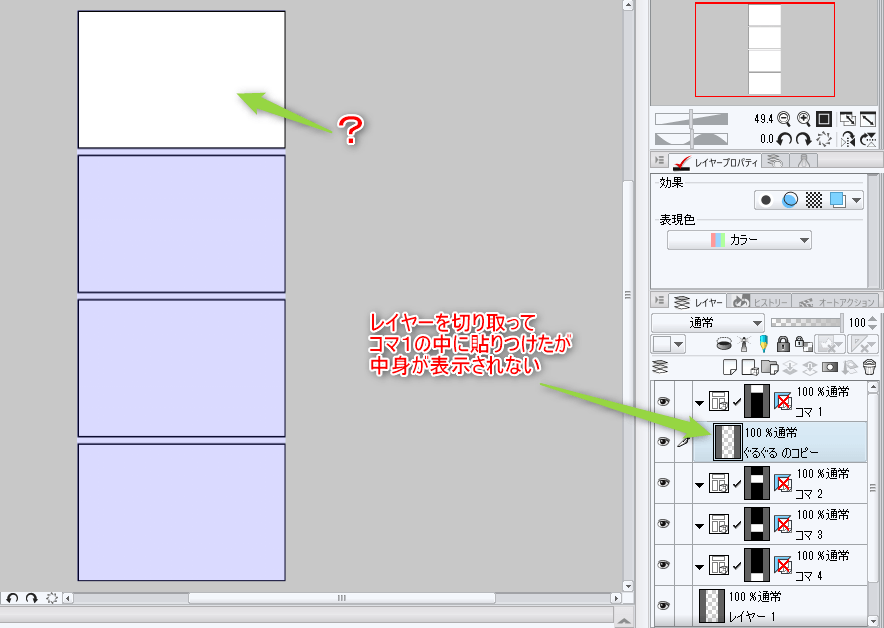The image size is (884, 628).
Task: Click the zoom in magnifier in Navigator
Action: [804, 119]
